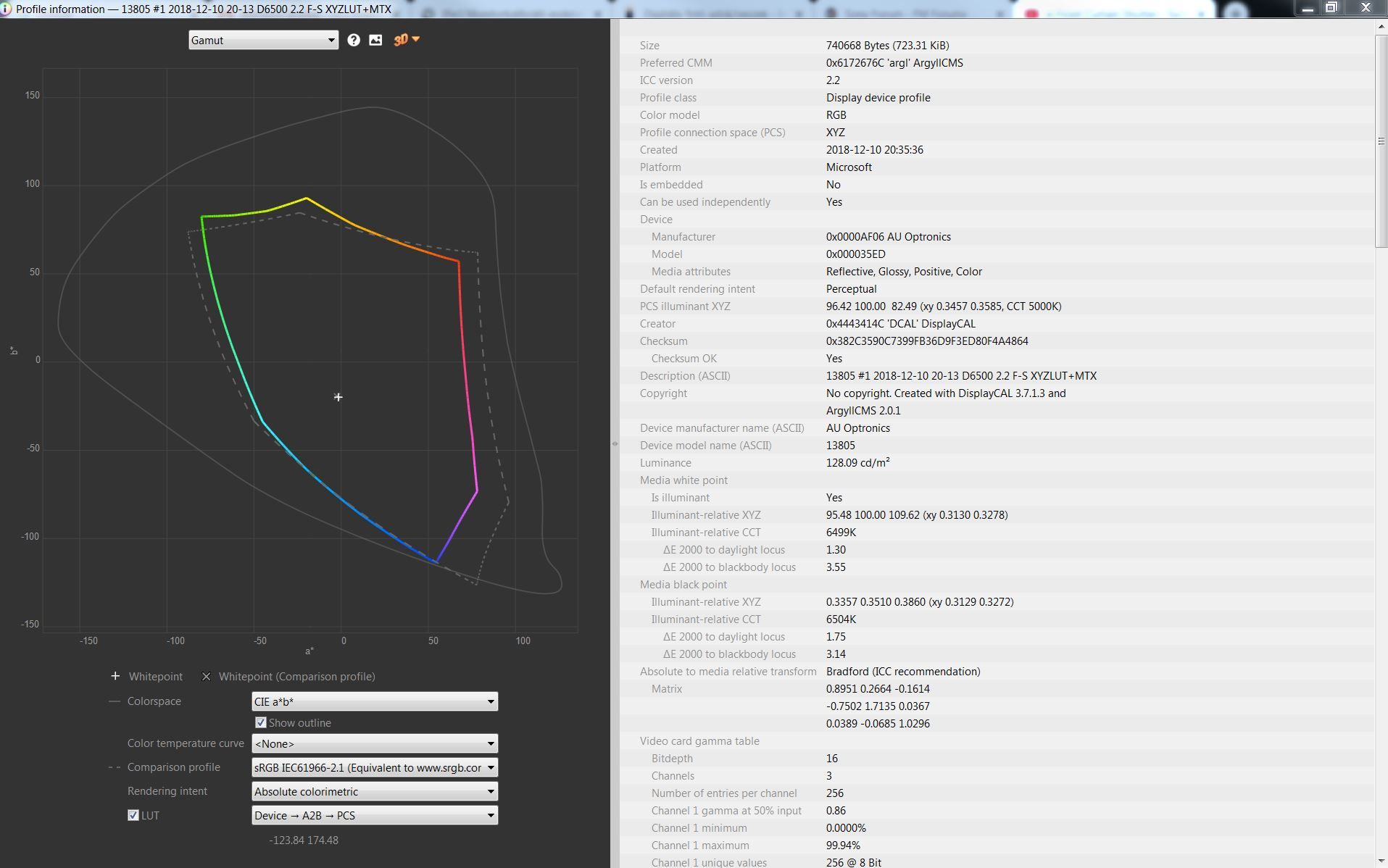Toggle the LUT checkbox
1388x868 pixels.
tap(133, 815)
